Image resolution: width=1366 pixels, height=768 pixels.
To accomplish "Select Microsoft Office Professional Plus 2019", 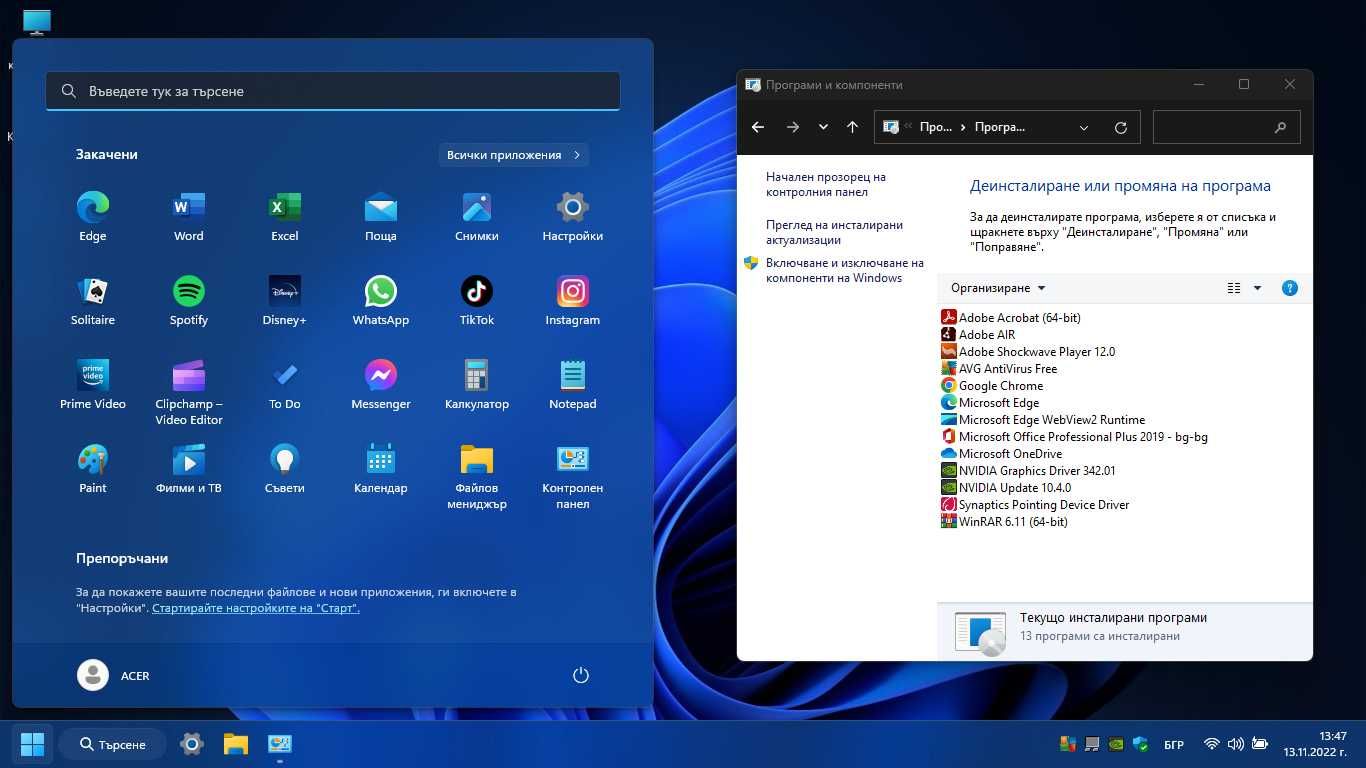I will (1075, 437).
